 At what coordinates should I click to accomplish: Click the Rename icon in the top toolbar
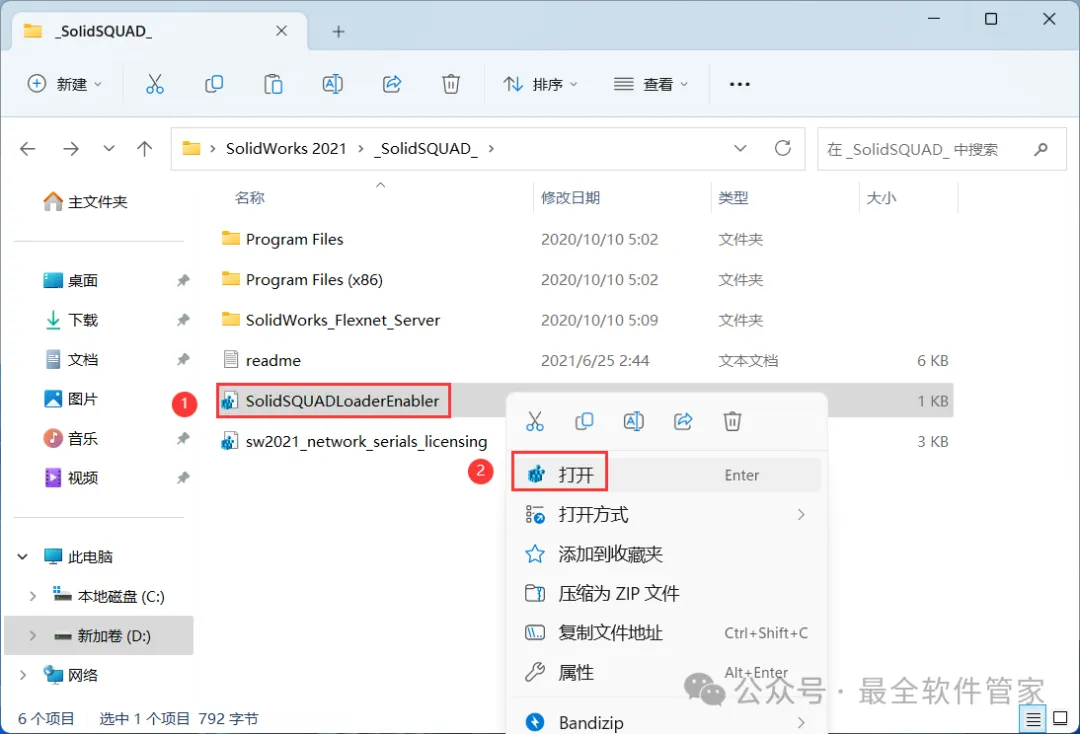point(333,84)
